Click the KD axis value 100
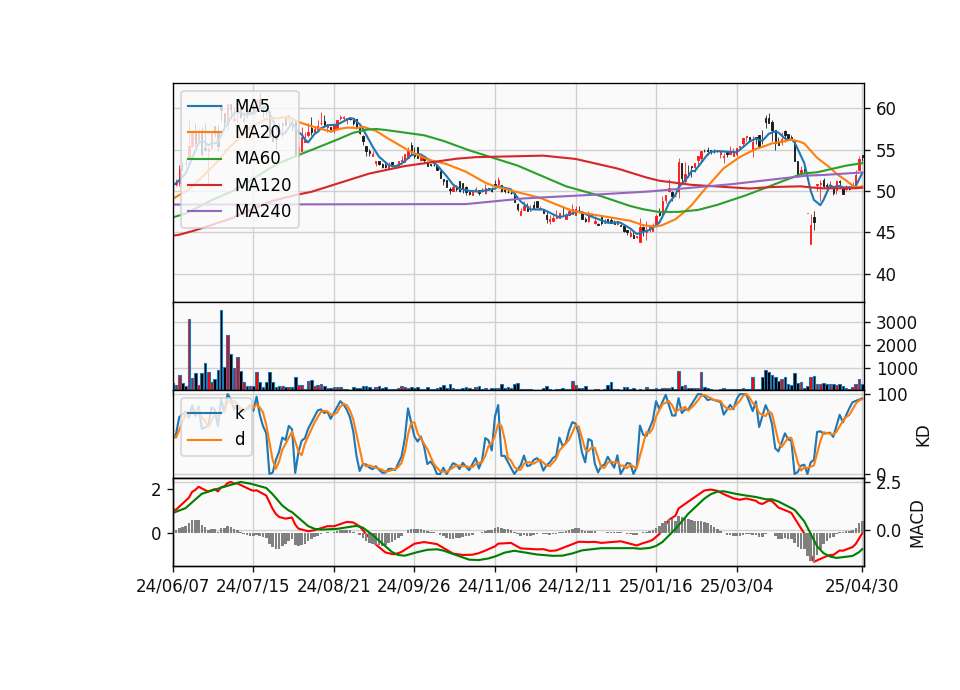This screenshot has width=960, height=690. pos(892,395)
